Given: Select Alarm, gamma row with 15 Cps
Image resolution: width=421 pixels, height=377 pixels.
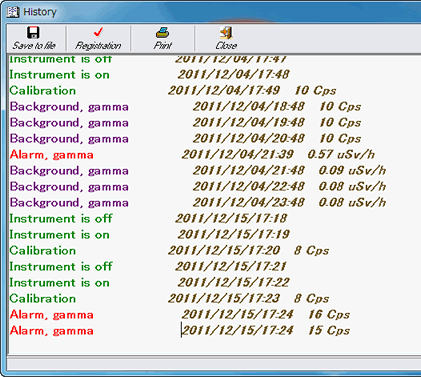Looking at the screenshot, I should click(x=180, y=330).
